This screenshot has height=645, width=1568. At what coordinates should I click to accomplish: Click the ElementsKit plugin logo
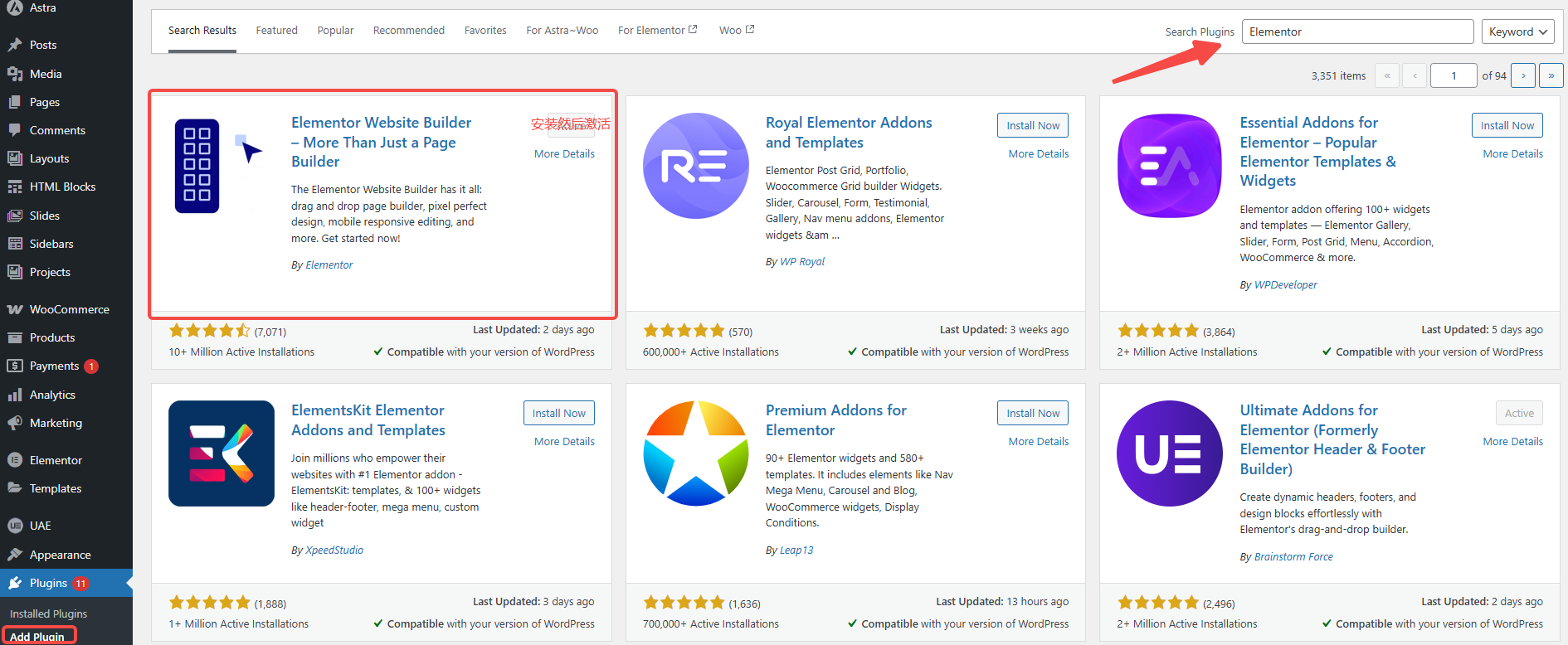click(x=221, y=453)
